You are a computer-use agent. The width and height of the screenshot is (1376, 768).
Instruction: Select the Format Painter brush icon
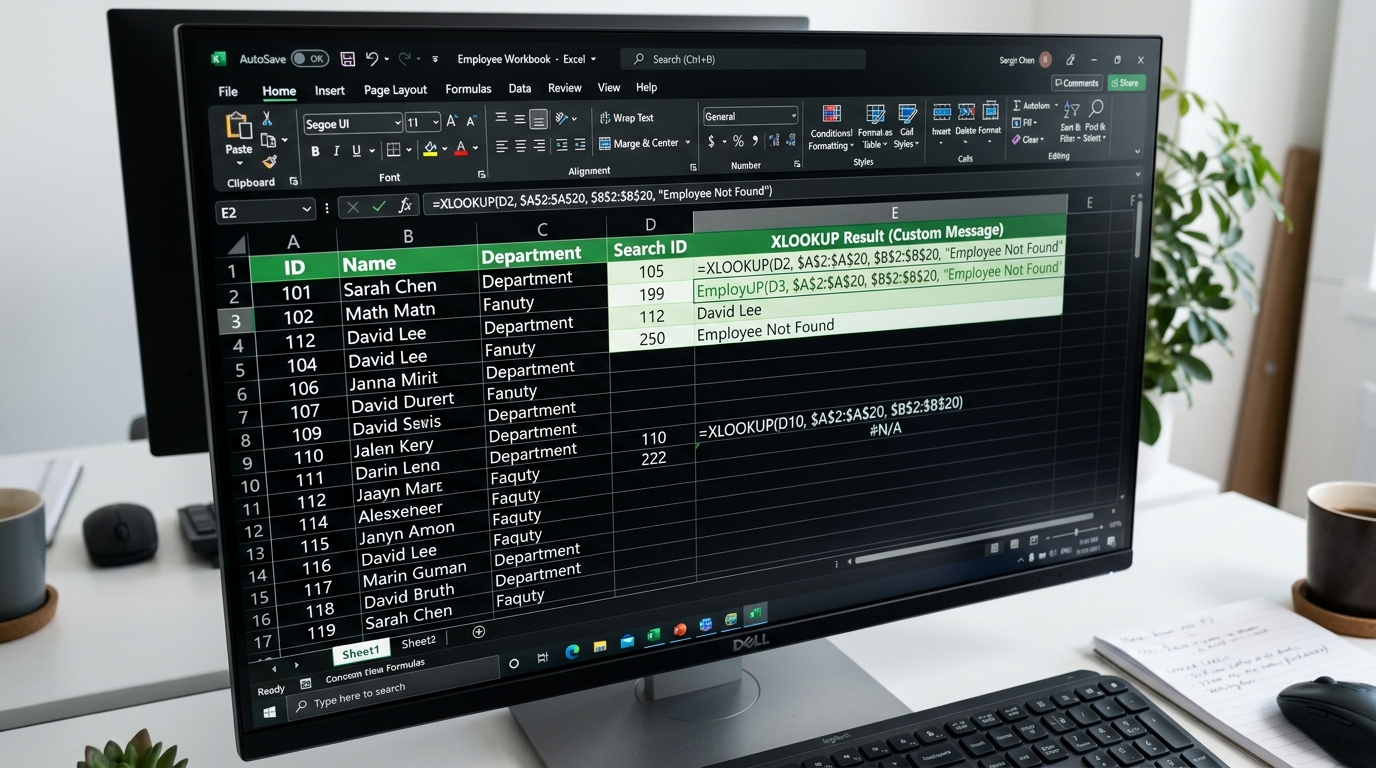(x=269, y=162)
